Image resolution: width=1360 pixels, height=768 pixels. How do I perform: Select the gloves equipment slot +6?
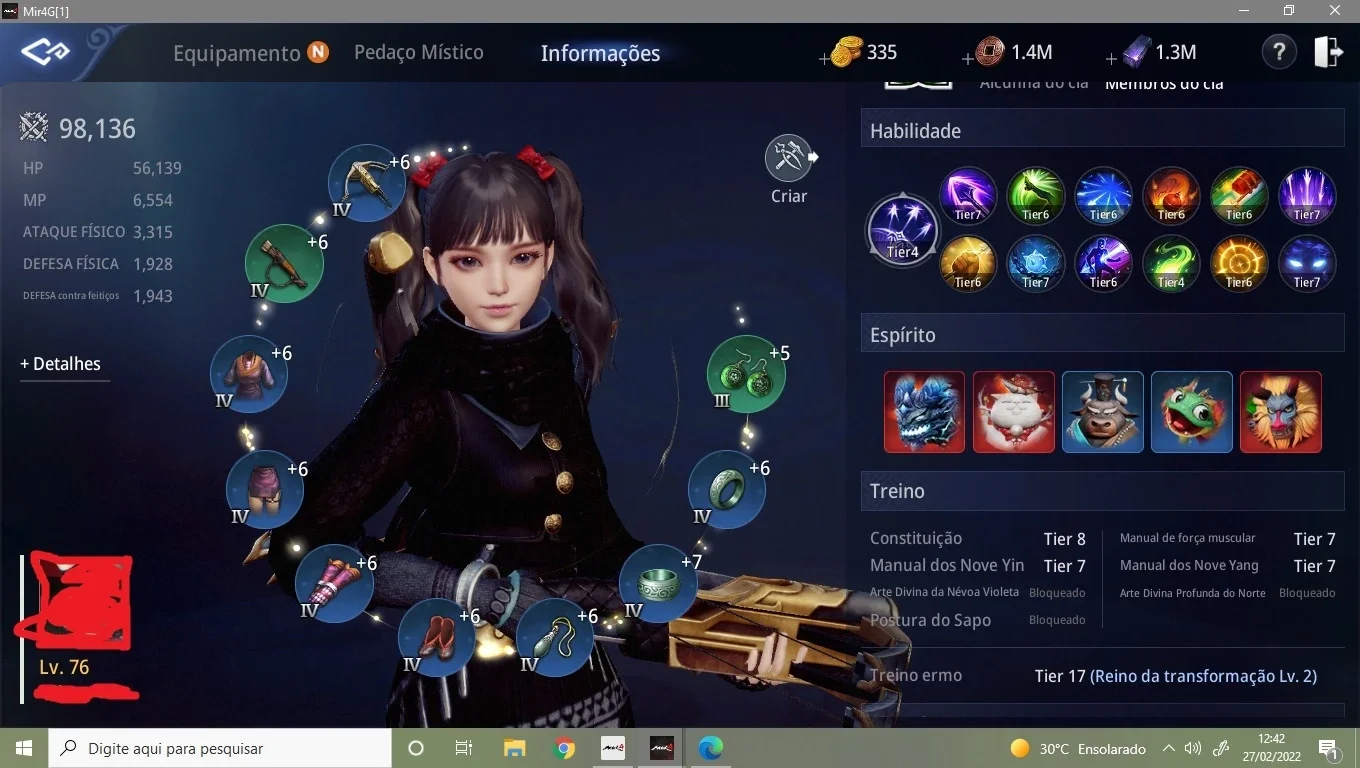coord(334,583)
